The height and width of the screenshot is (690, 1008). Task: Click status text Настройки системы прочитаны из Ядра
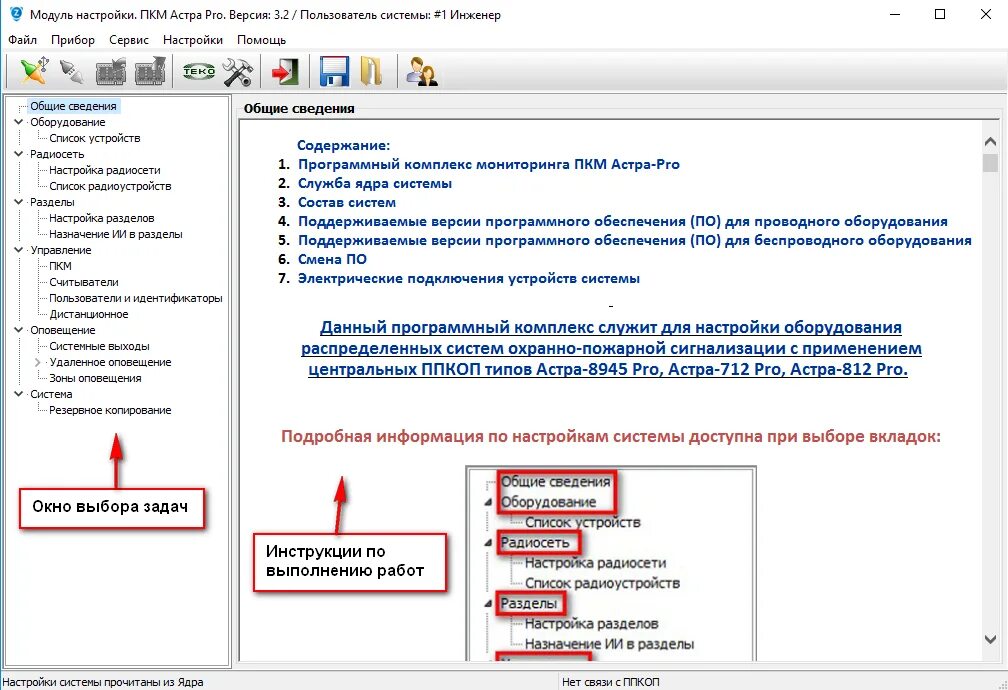pyautogui.click(x=103, y=682)
